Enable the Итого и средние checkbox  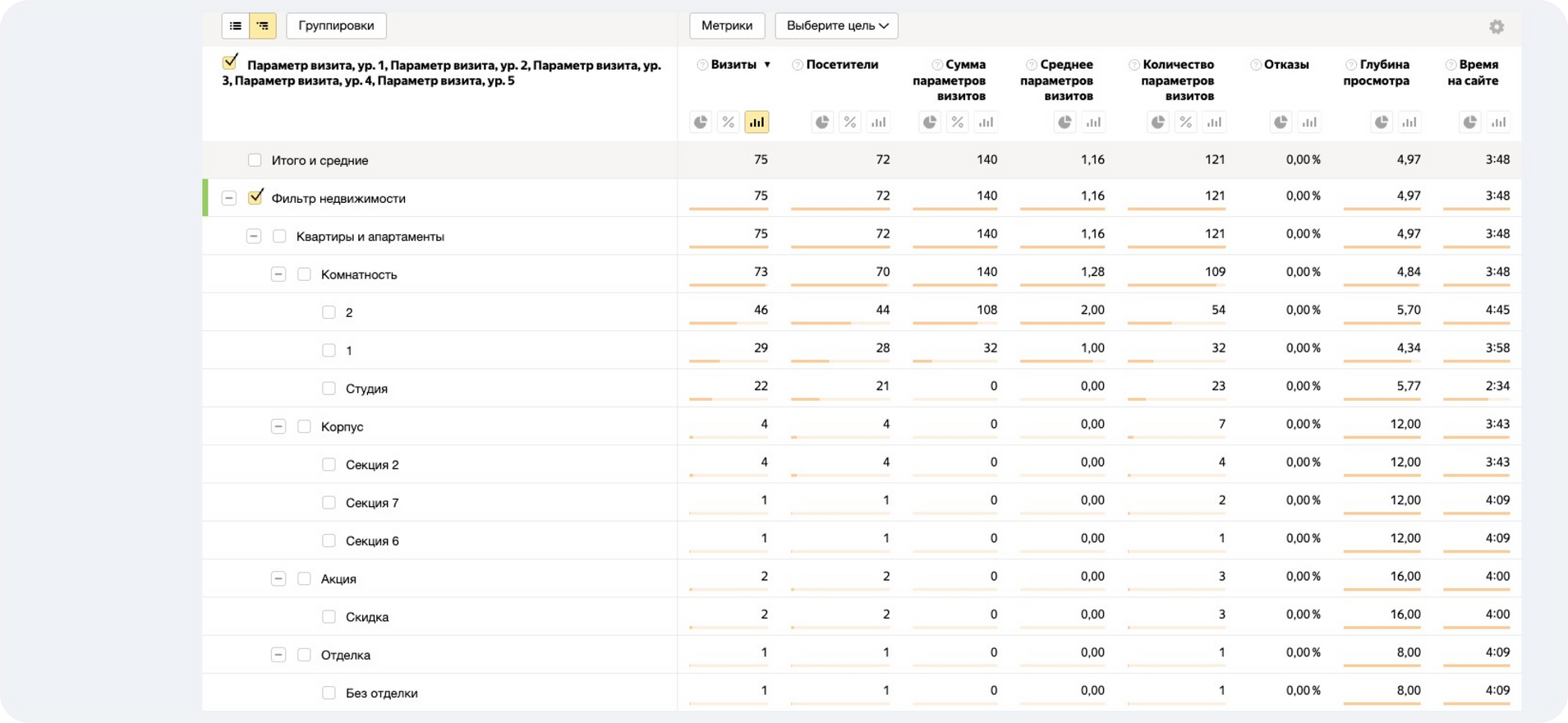(x=255, y=160)
